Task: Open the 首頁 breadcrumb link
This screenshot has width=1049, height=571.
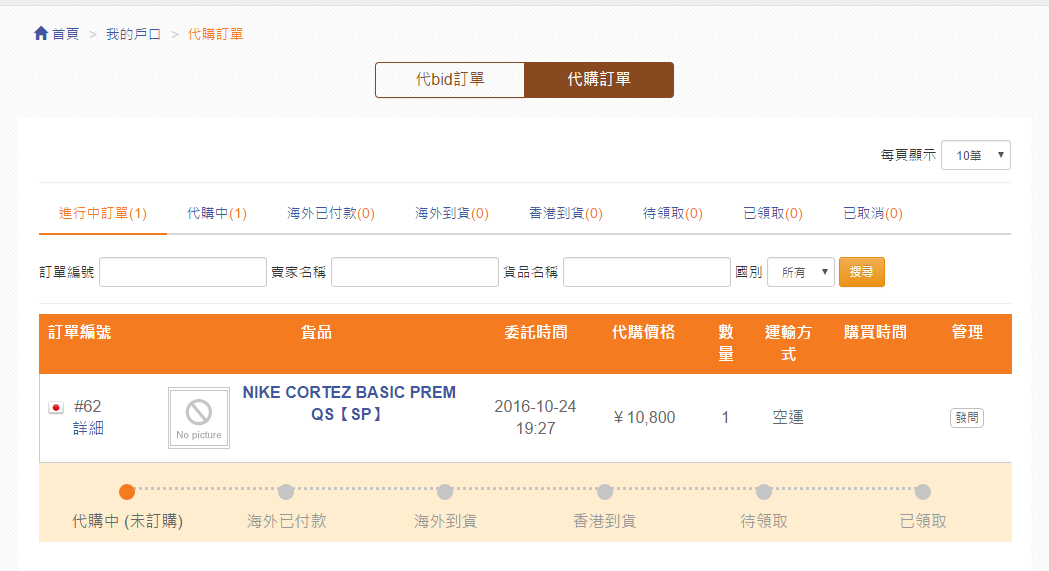Action: (66, 34)
